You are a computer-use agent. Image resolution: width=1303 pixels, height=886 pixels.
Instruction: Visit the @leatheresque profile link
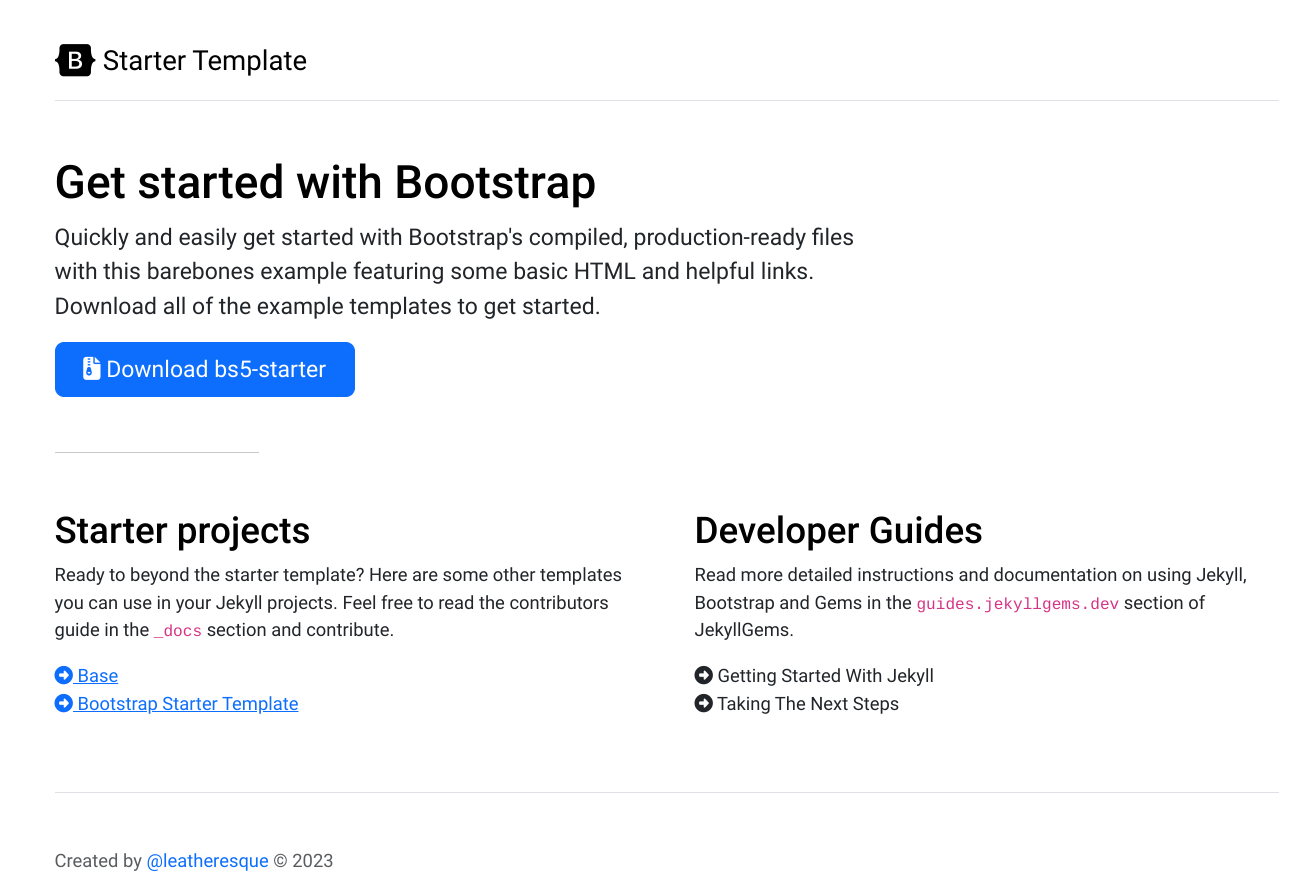[208, 861]
